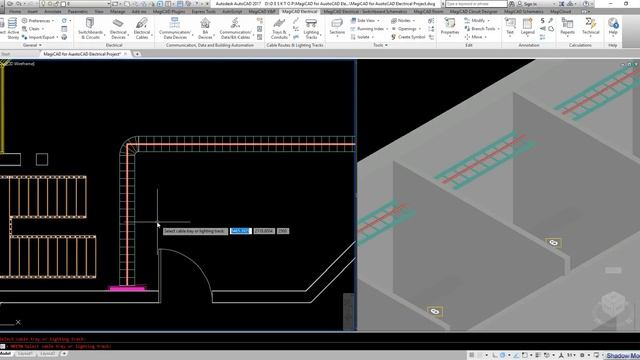Toggle object snap in status bar

click(524, 355)
